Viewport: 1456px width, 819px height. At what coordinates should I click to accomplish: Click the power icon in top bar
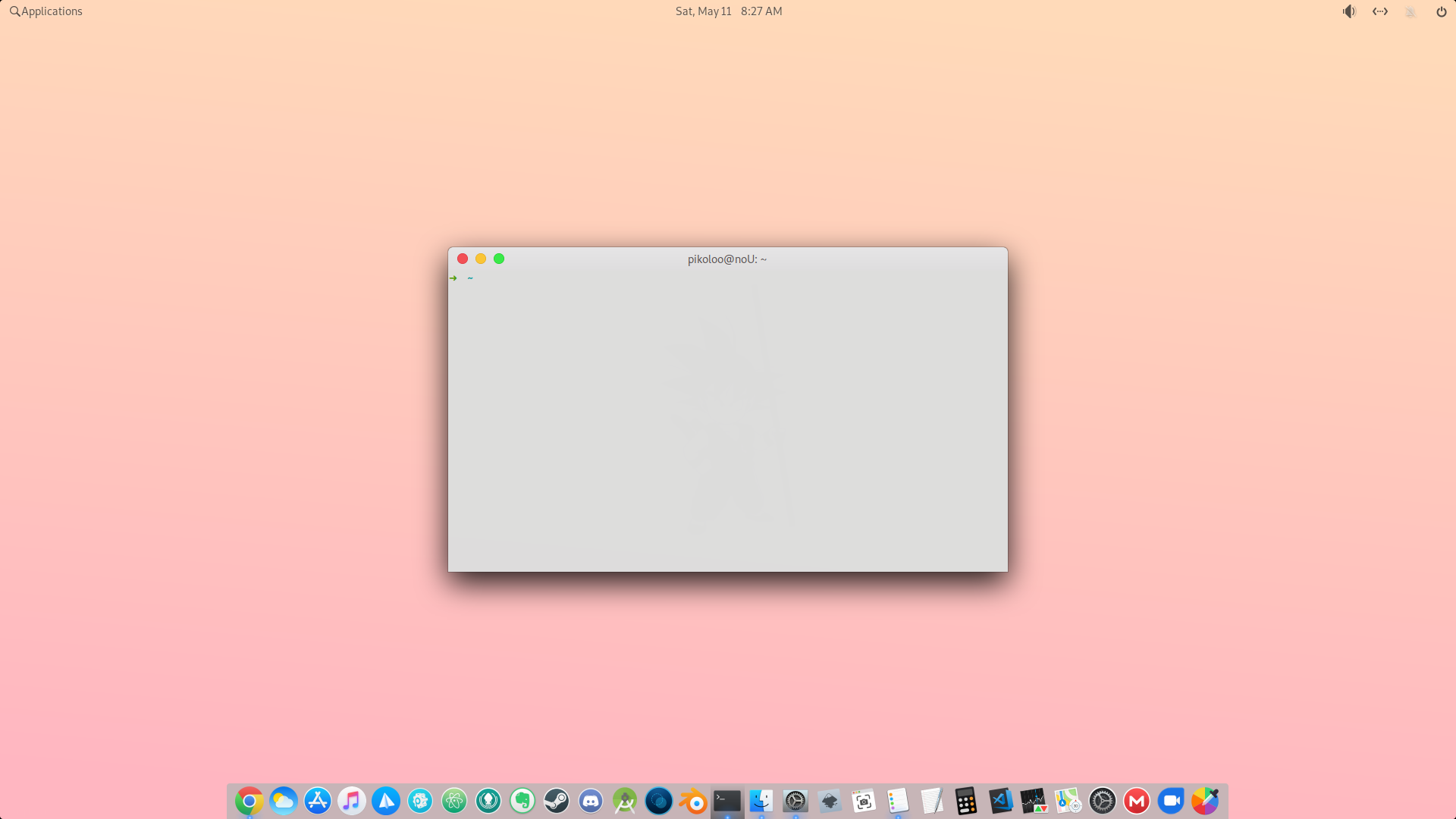pos(1441,11)
